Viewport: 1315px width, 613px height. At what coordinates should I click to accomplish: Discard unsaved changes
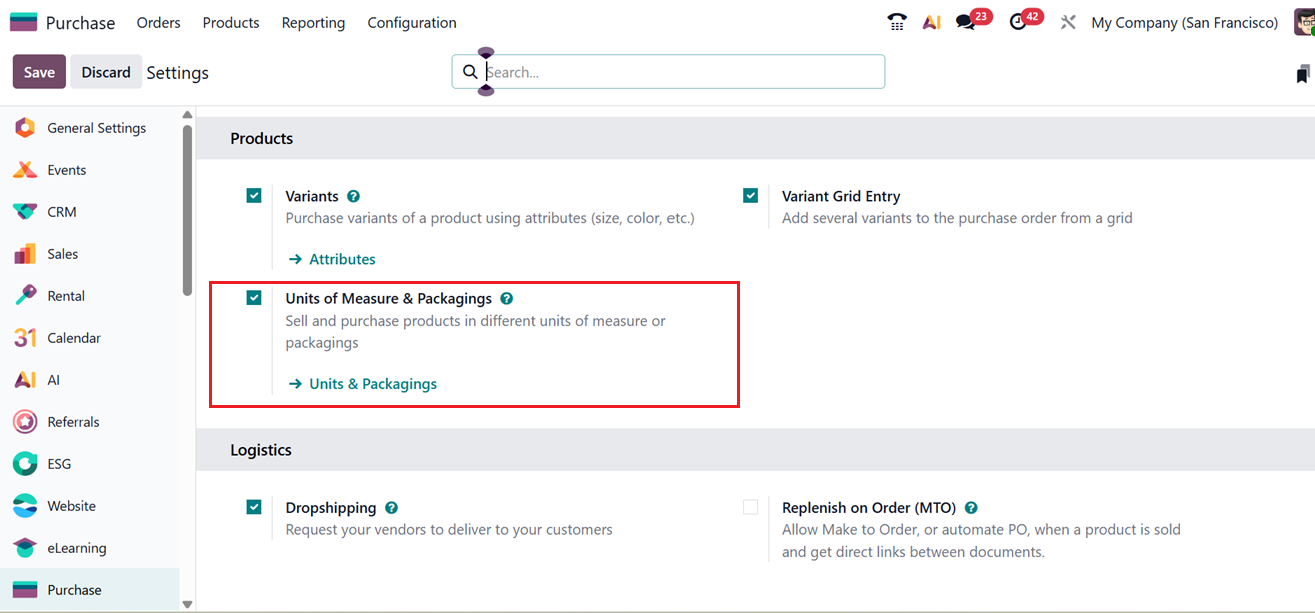106,71
